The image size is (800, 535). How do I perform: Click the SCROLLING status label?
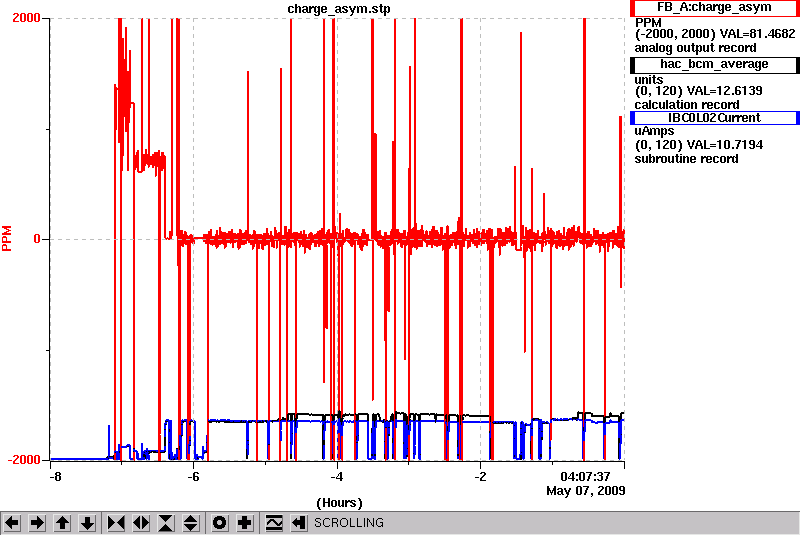pos(349,523)
